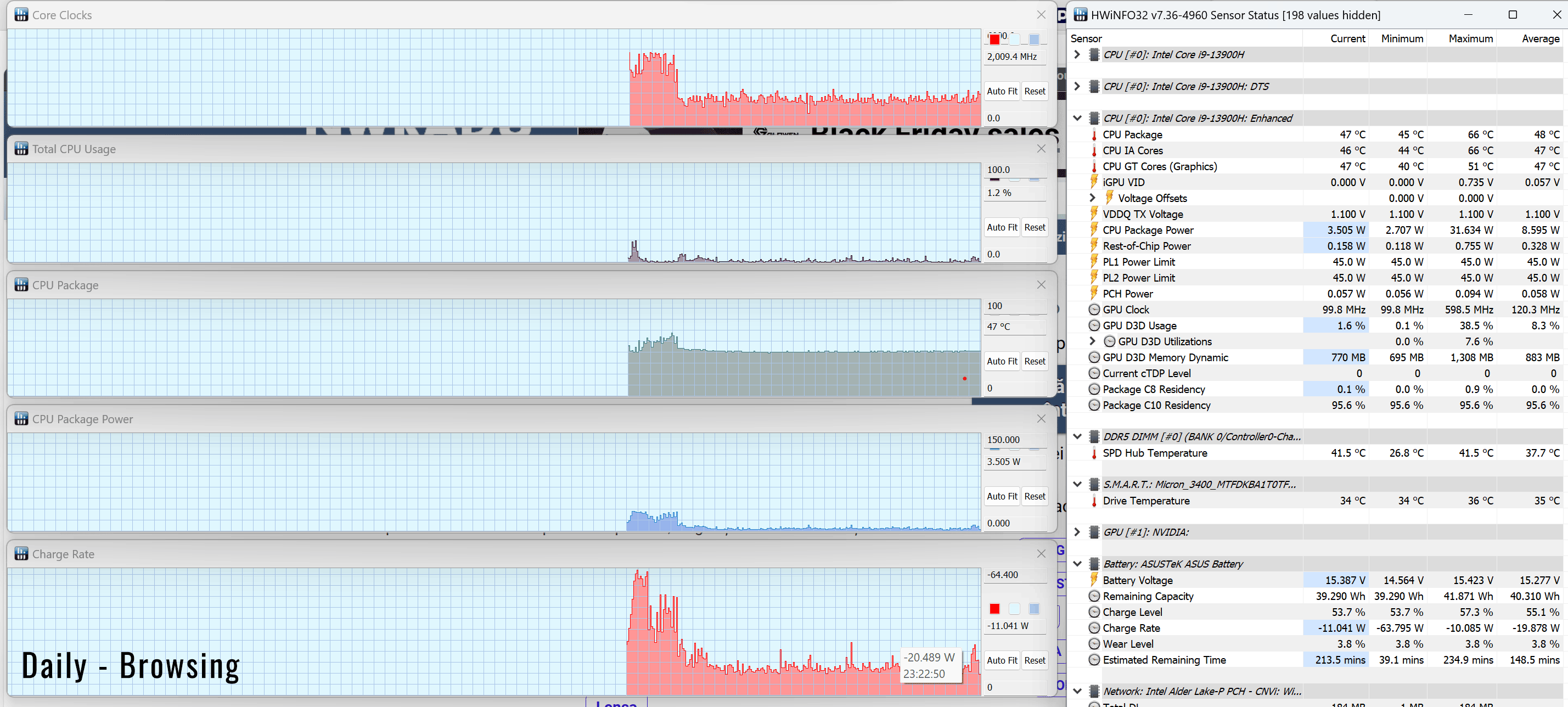Click the thermometer icon beside Drive Temperature
The image size is (1568, 707).
click(x=1094, y=501)
